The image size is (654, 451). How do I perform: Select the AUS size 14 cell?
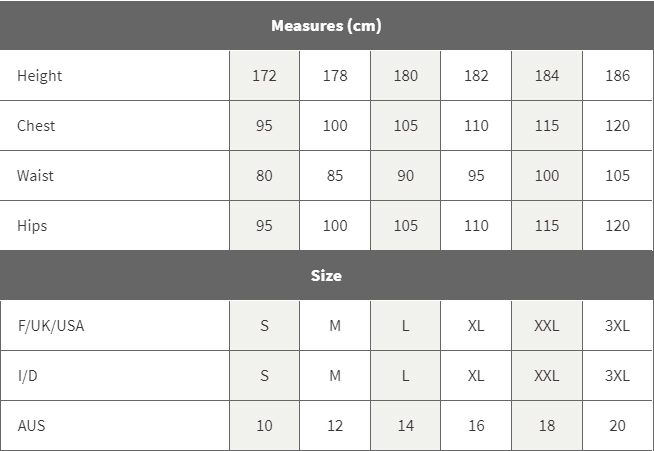pyautogui.click(x=405, y=426)
